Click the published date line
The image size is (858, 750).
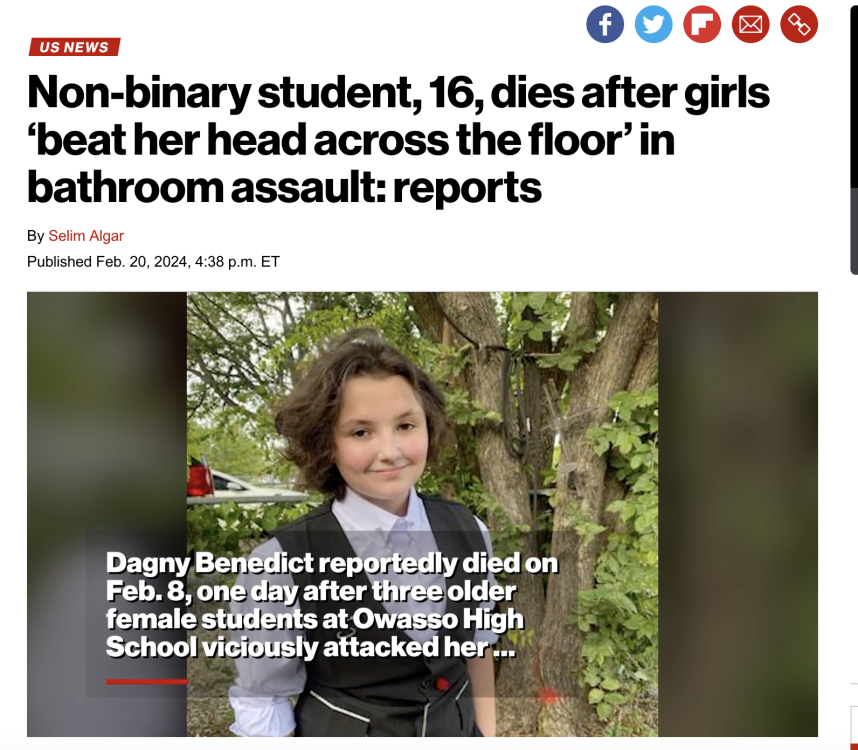(x=153, y=262)
